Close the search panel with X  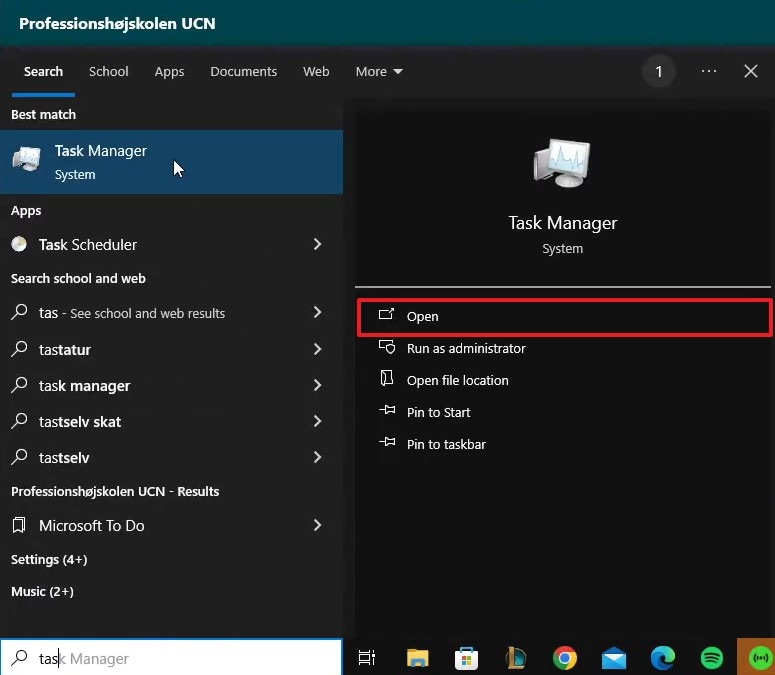point(751,71)
